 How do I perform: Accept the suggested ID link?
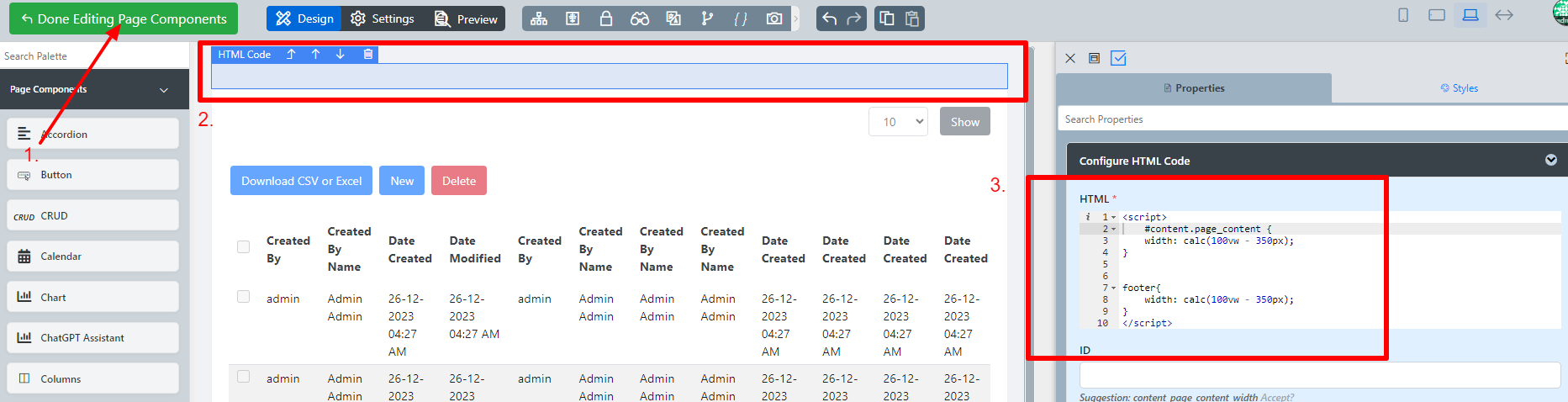tap(1277, 397)
